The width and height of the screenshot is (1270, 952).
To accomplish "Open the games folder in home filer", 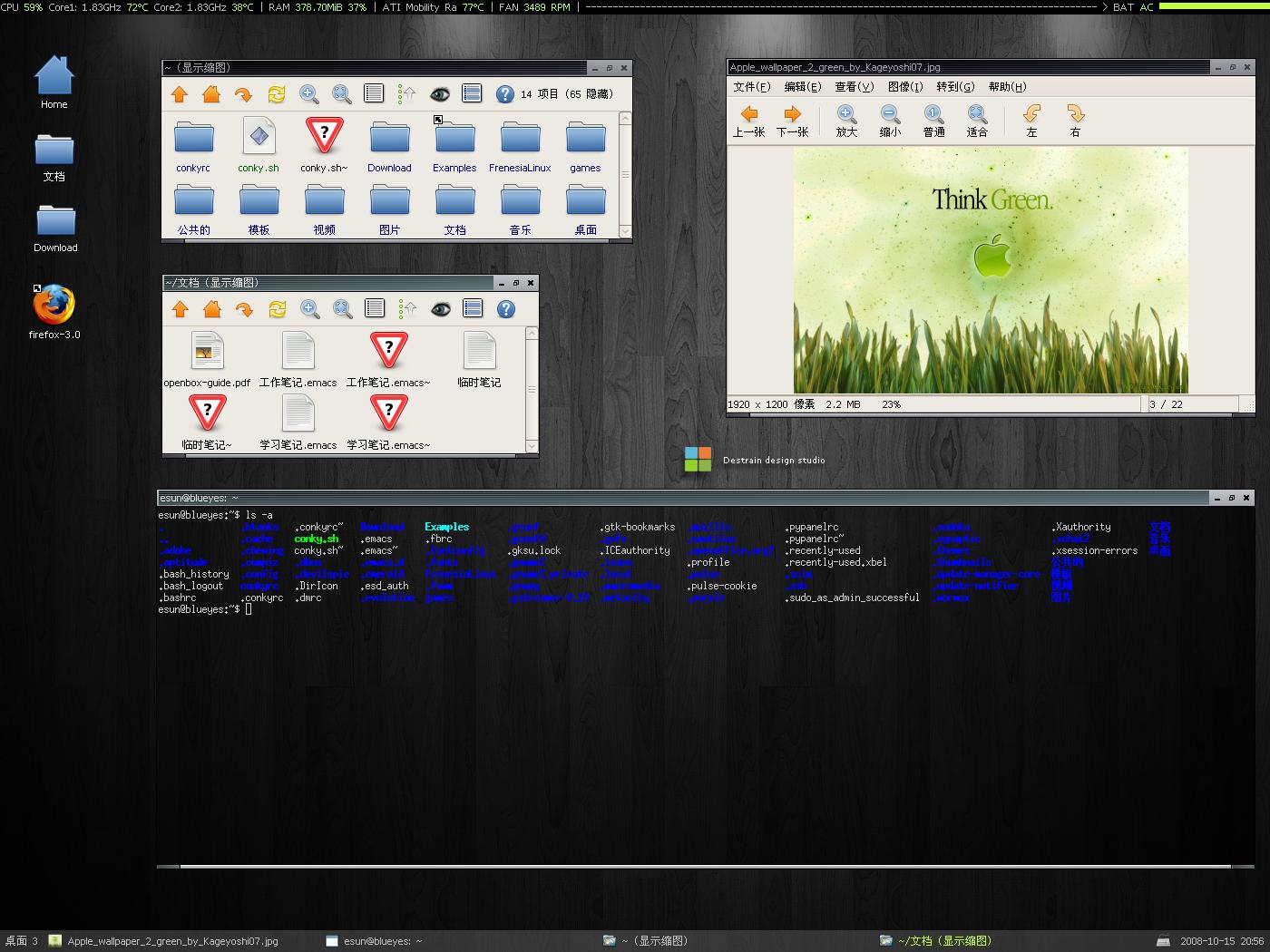I will 585,145.
